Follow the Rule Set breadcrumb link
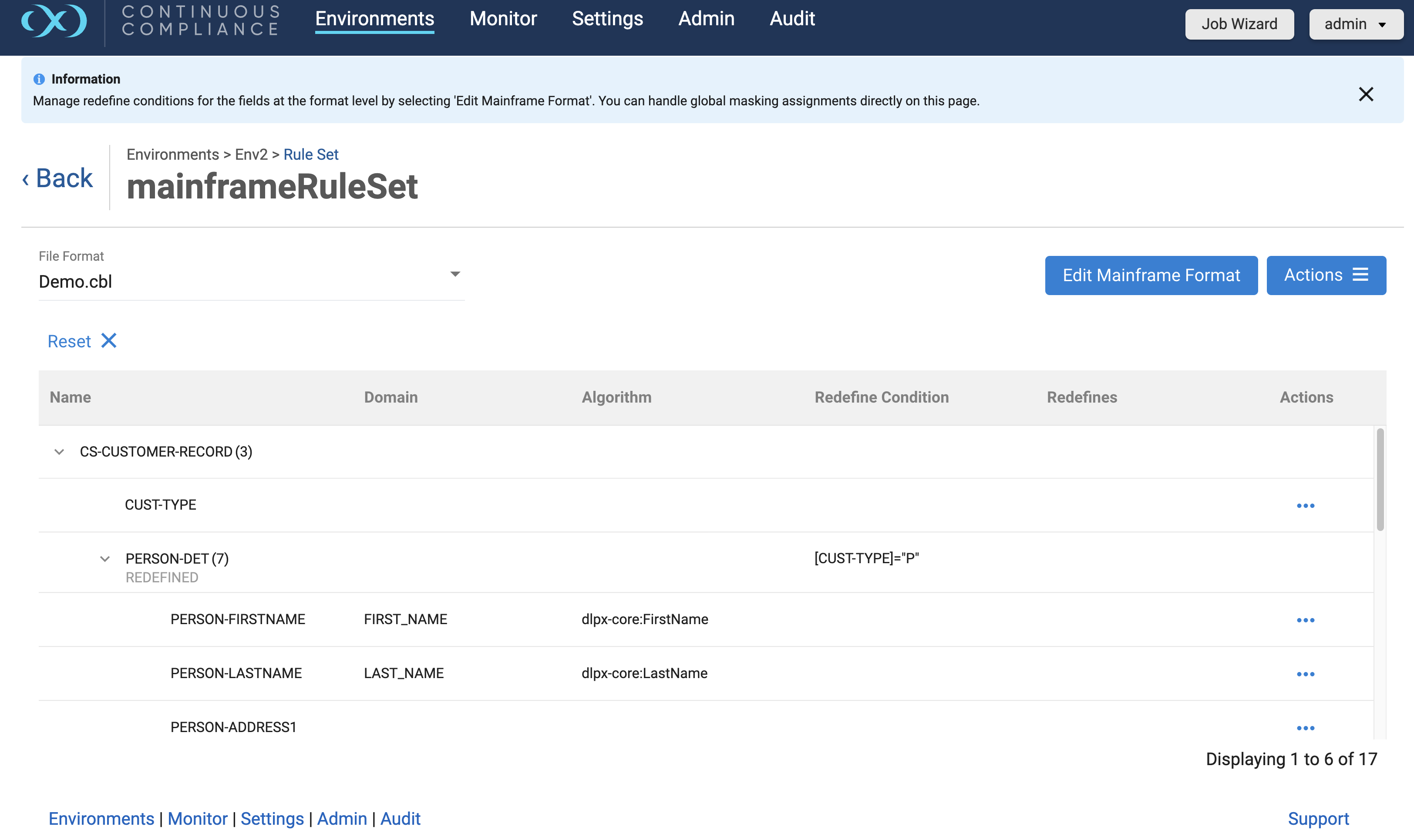The width and height of the screenshot is (1414, 840). (310, 155)
